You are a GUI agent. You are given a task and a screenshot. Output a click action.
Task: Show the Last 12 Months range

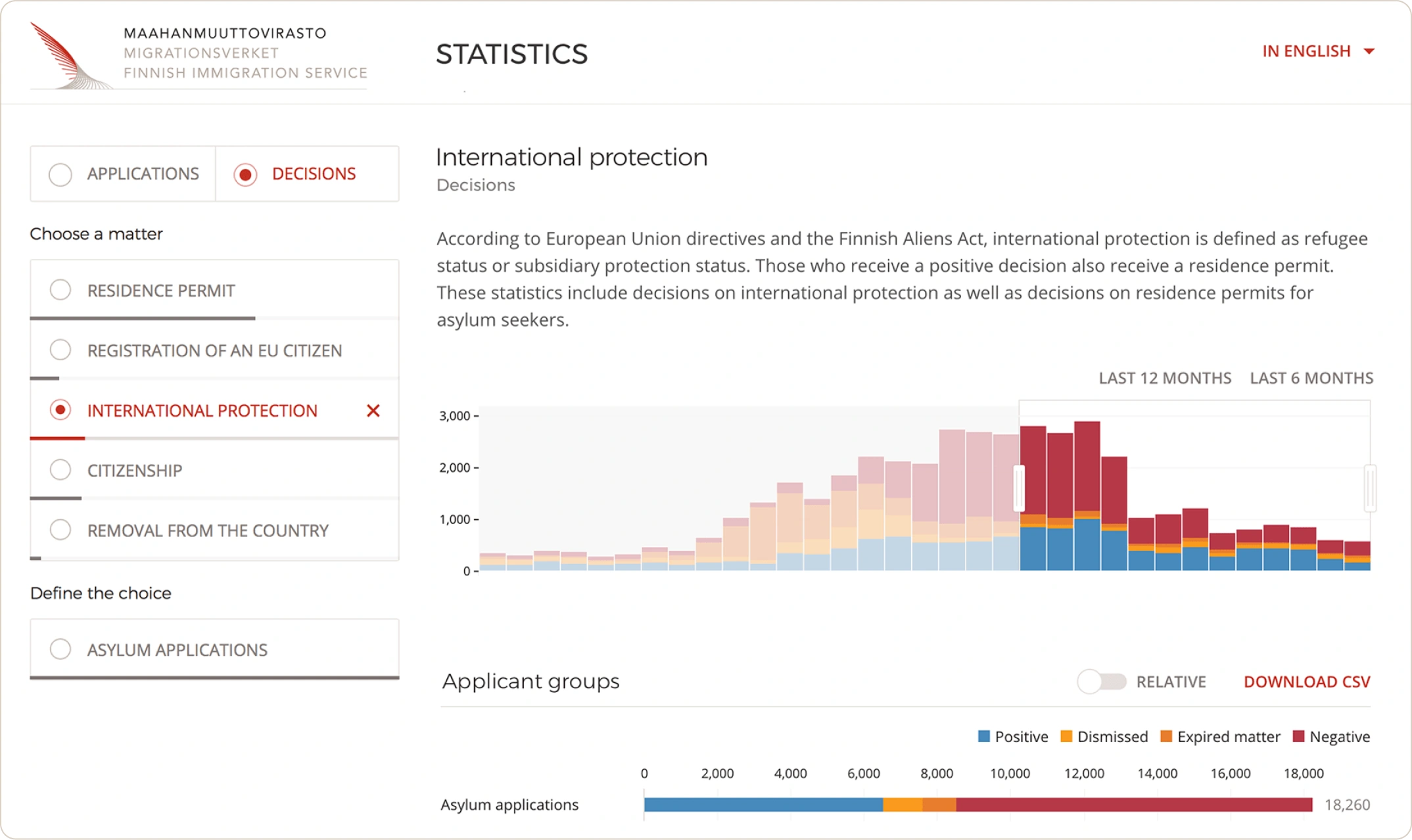[1165, 378]
